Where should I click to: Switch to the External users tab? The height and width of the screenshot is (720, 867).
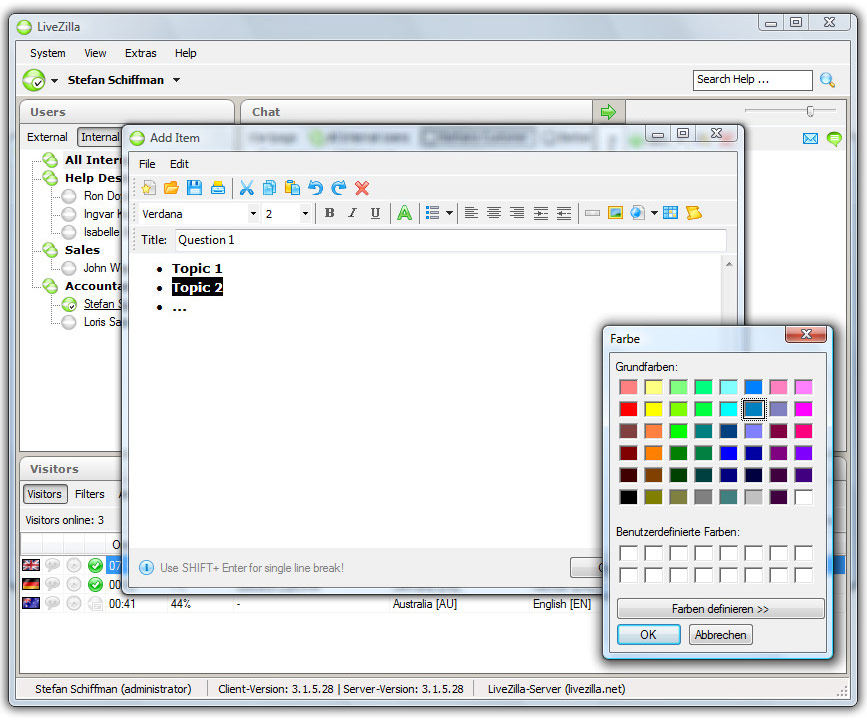[x=47, y=137]
